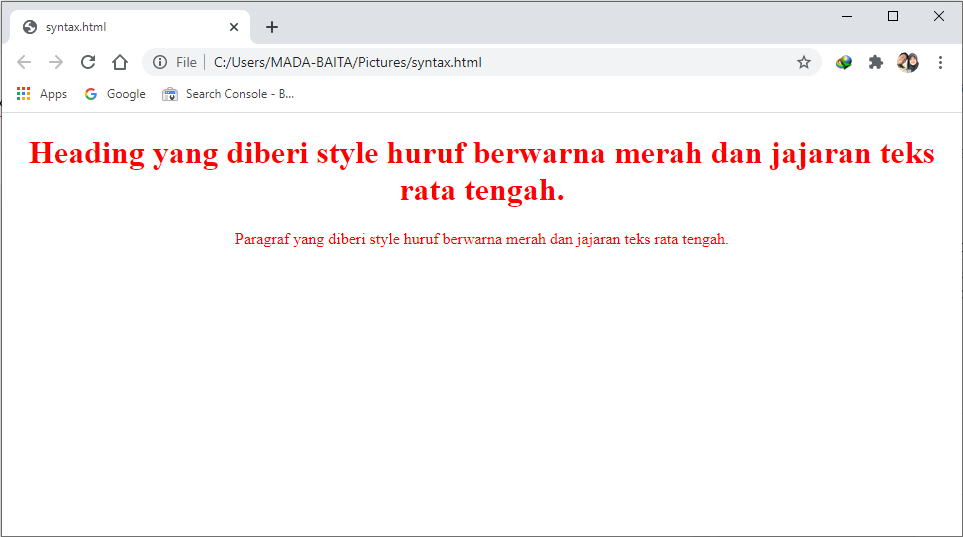Open the Apps bookmark shortcut
The height and width of the screenshot is (537, 963).
point(42,94)
